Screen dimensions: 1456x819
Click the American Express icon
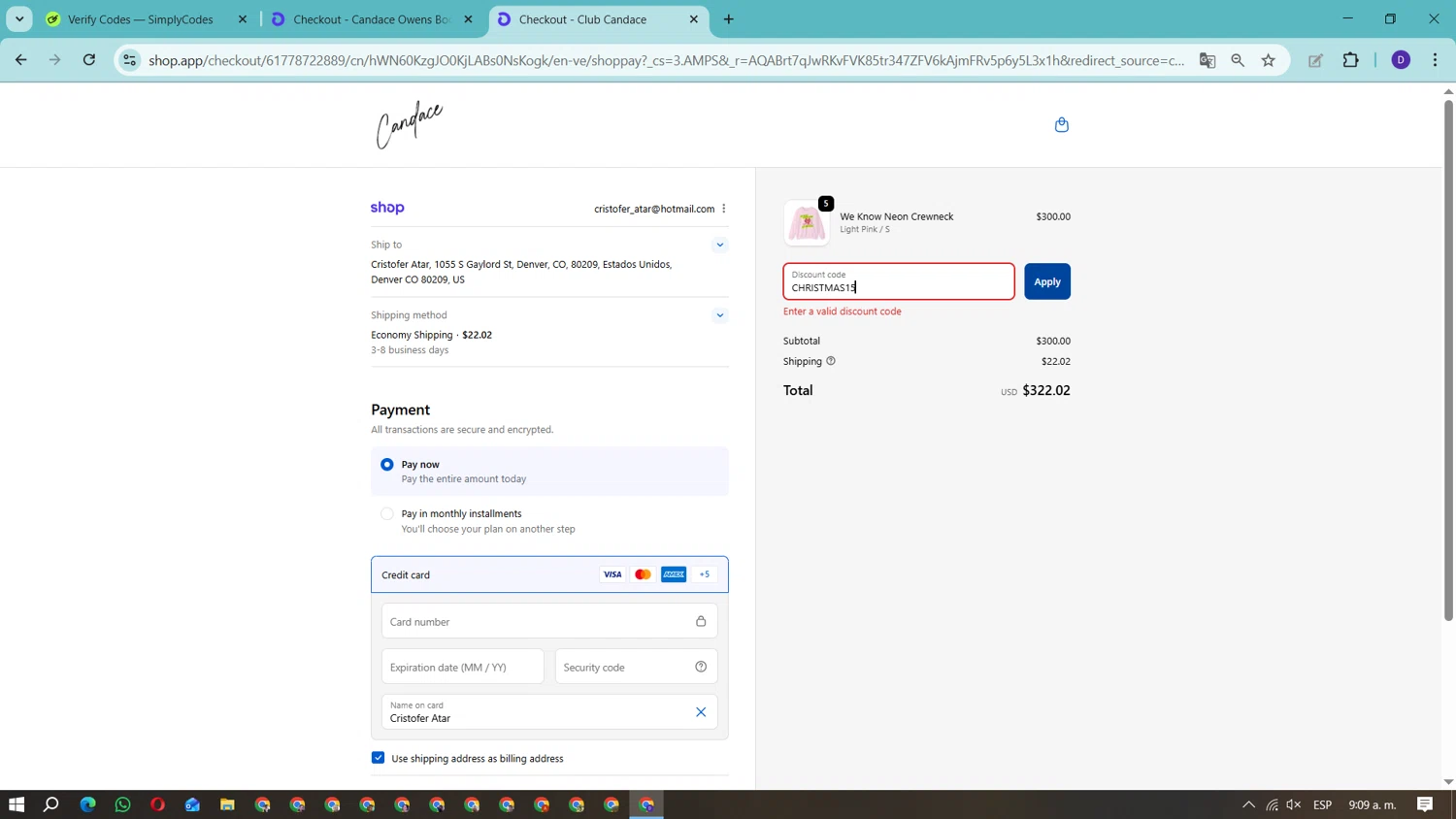click(x=674, y=574)
